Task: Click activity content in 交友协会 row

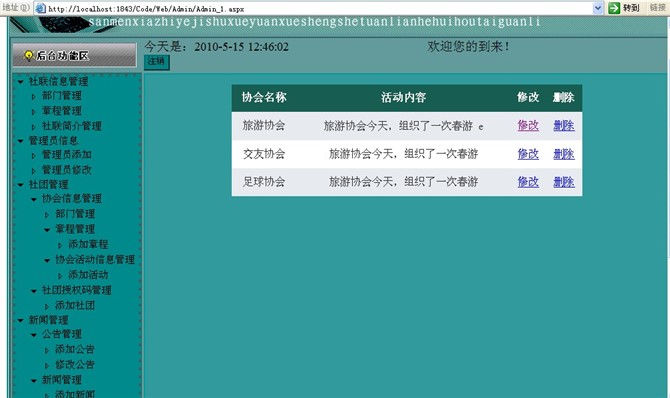Action: tap(403, 154)
